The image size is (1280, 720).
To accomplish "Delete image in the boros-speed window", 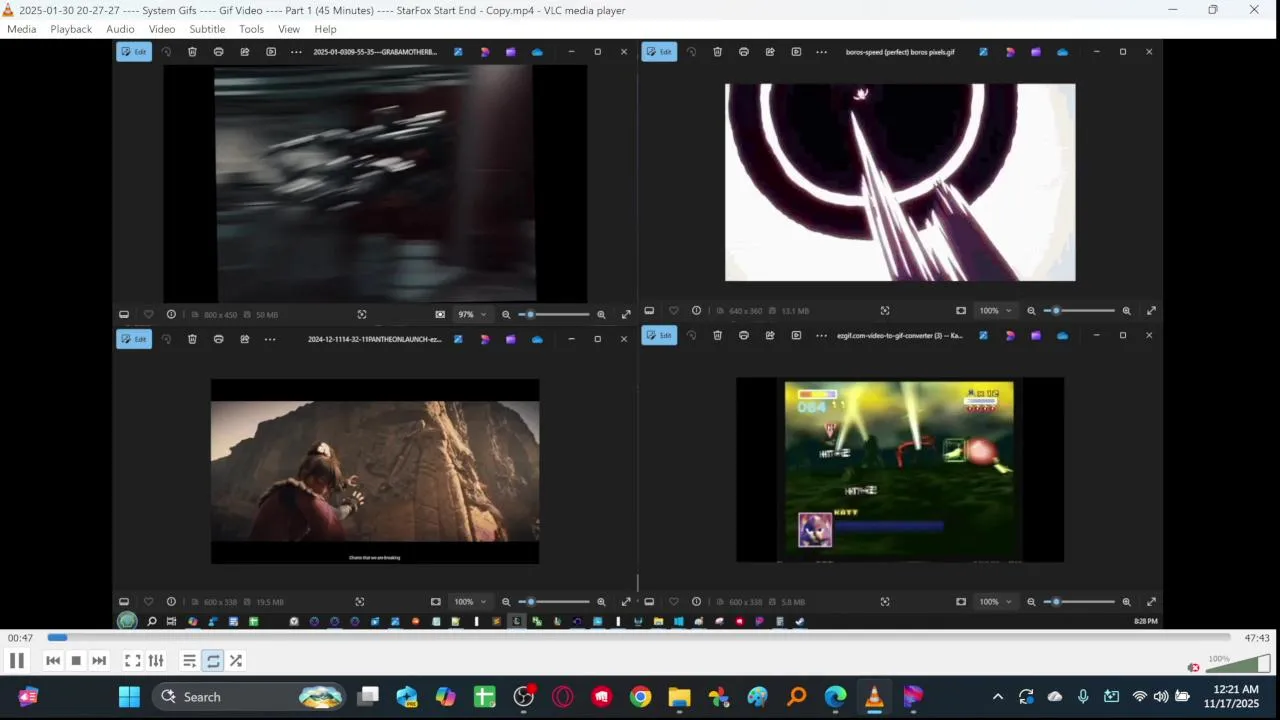I will [717, 52].
